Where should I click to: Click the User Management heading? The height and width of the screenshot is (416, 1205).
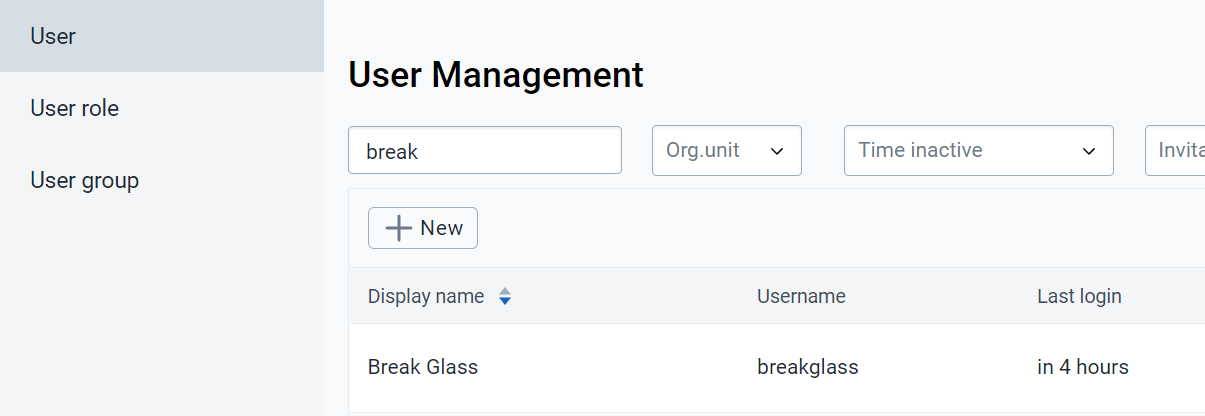coord(496,75)
